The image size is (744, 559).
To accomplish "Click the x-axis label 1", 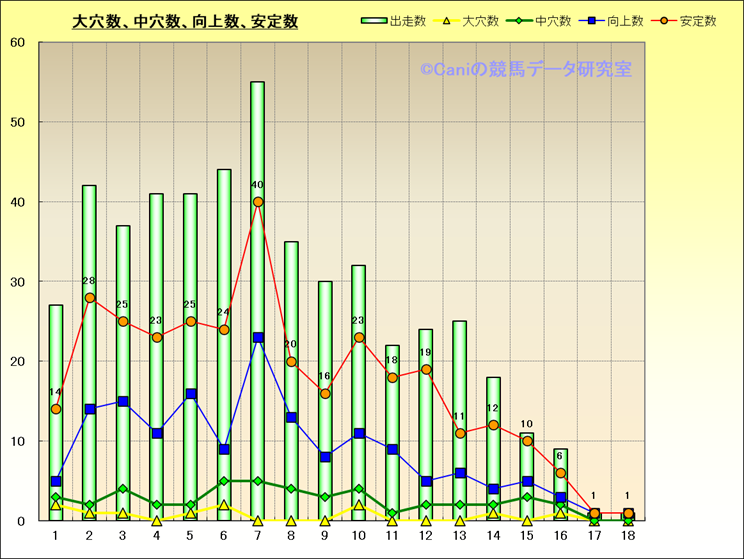I will (56, 537).
